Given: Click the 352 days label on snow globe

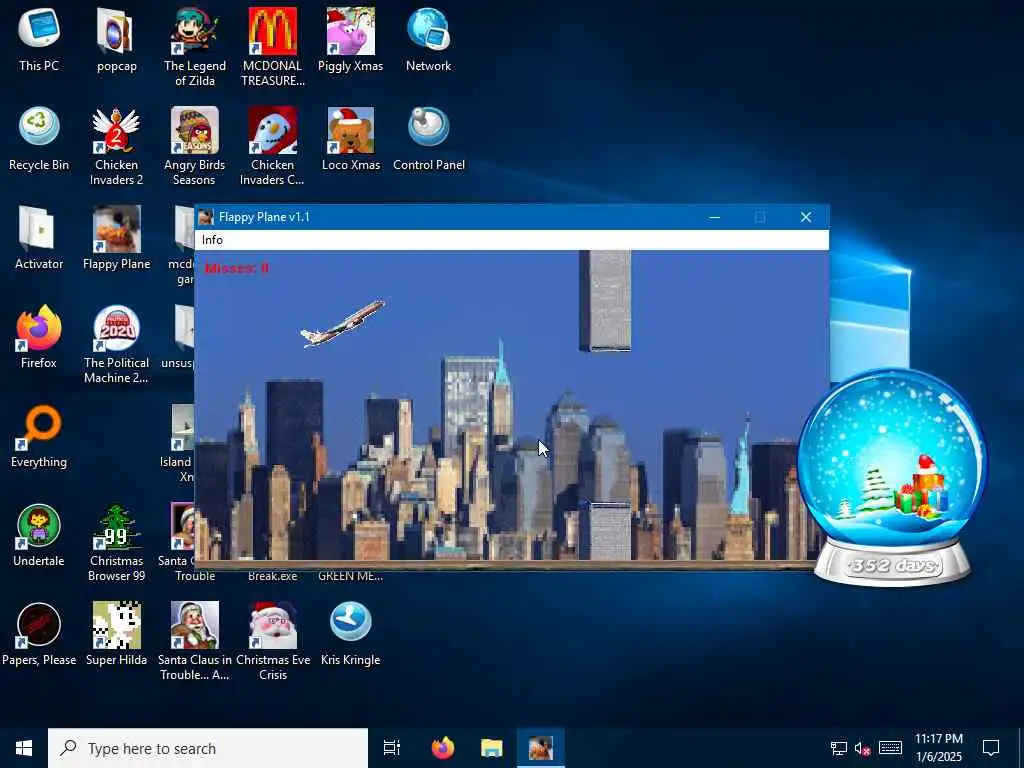Looking at the screenshot, I should (893, 564).
